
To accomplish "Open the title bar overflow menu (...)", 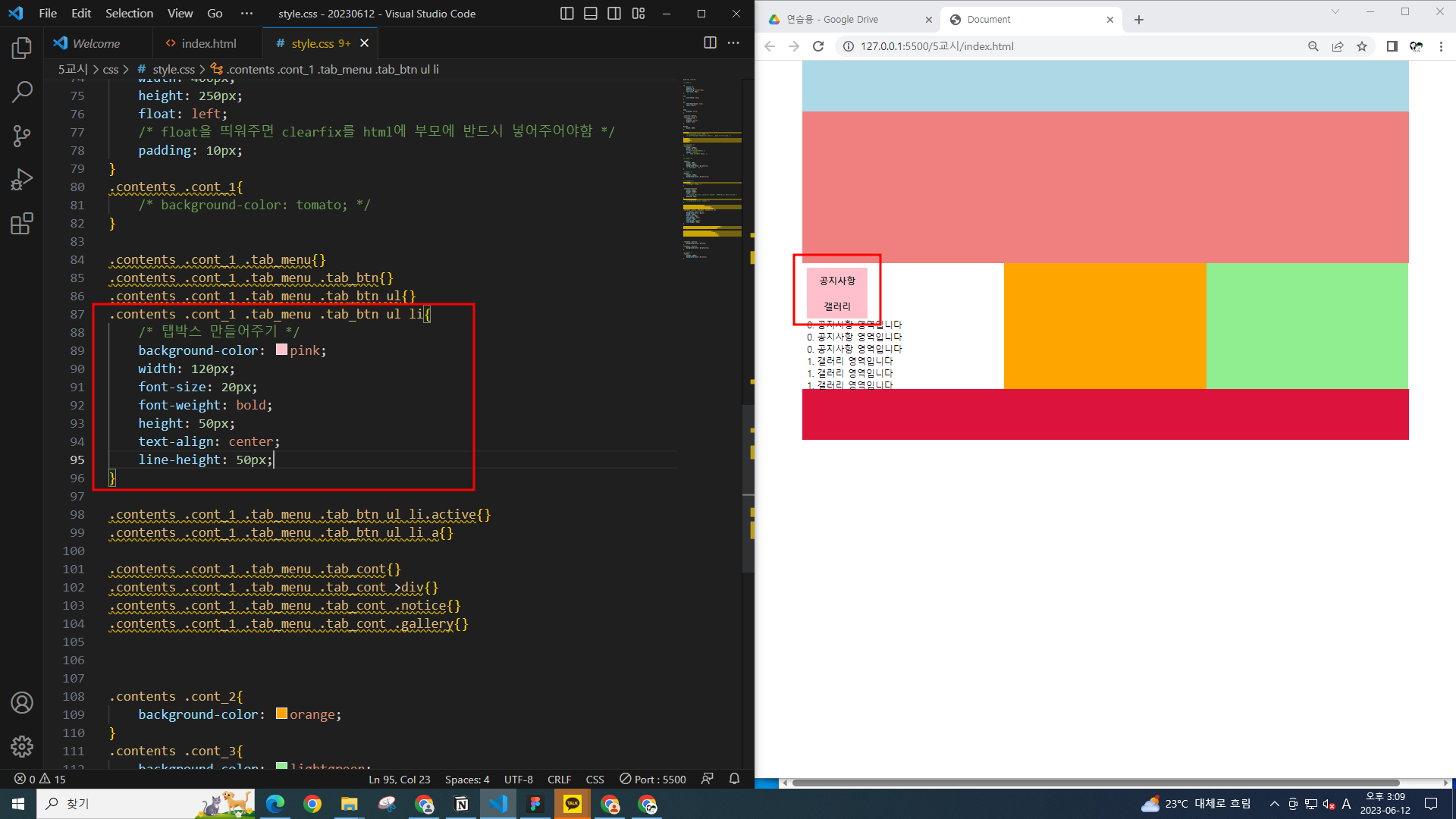I will (x=246, y=14).
